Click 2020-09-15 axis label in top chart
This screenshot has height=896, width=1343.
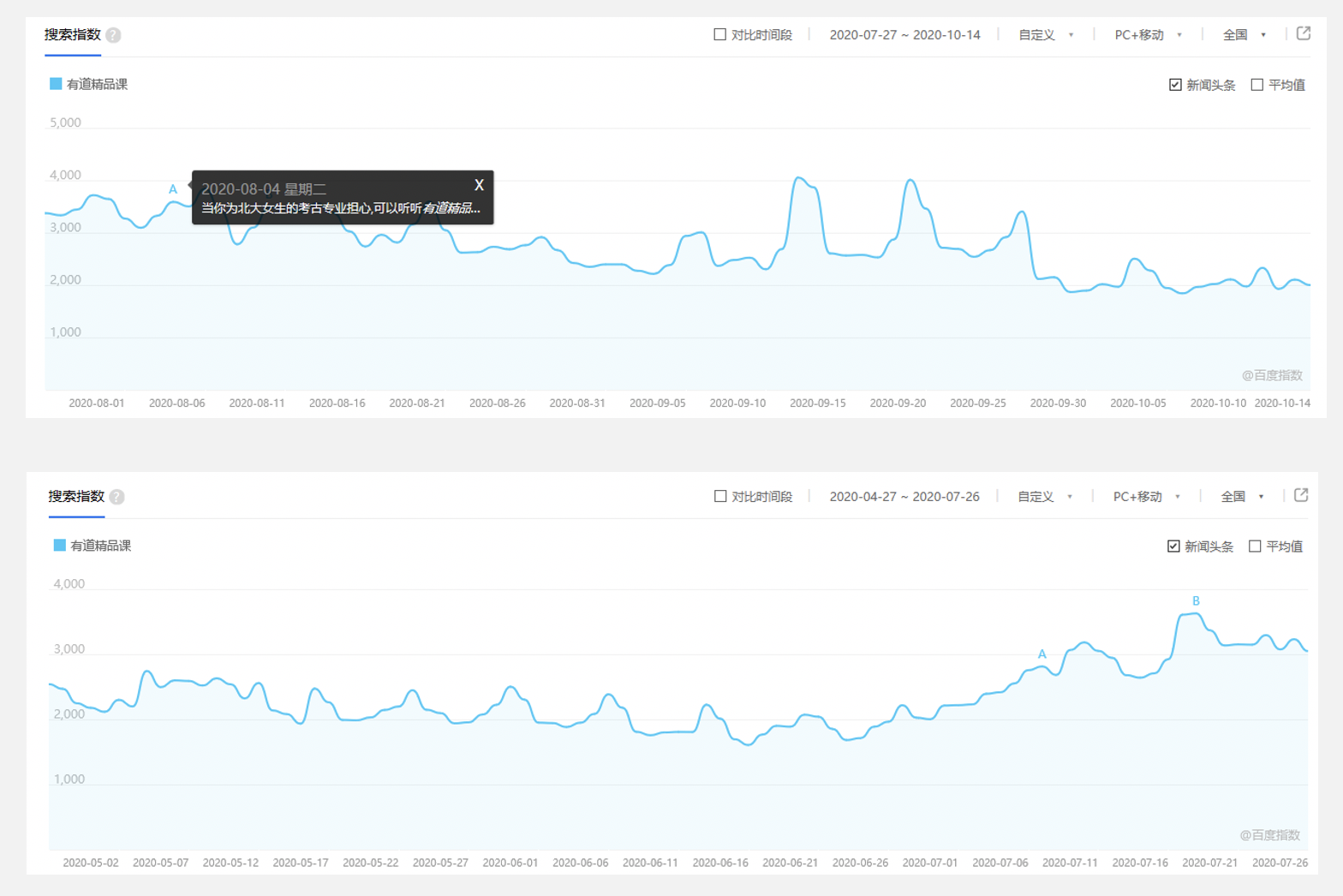pyautogui.click(x=817, y=403)
